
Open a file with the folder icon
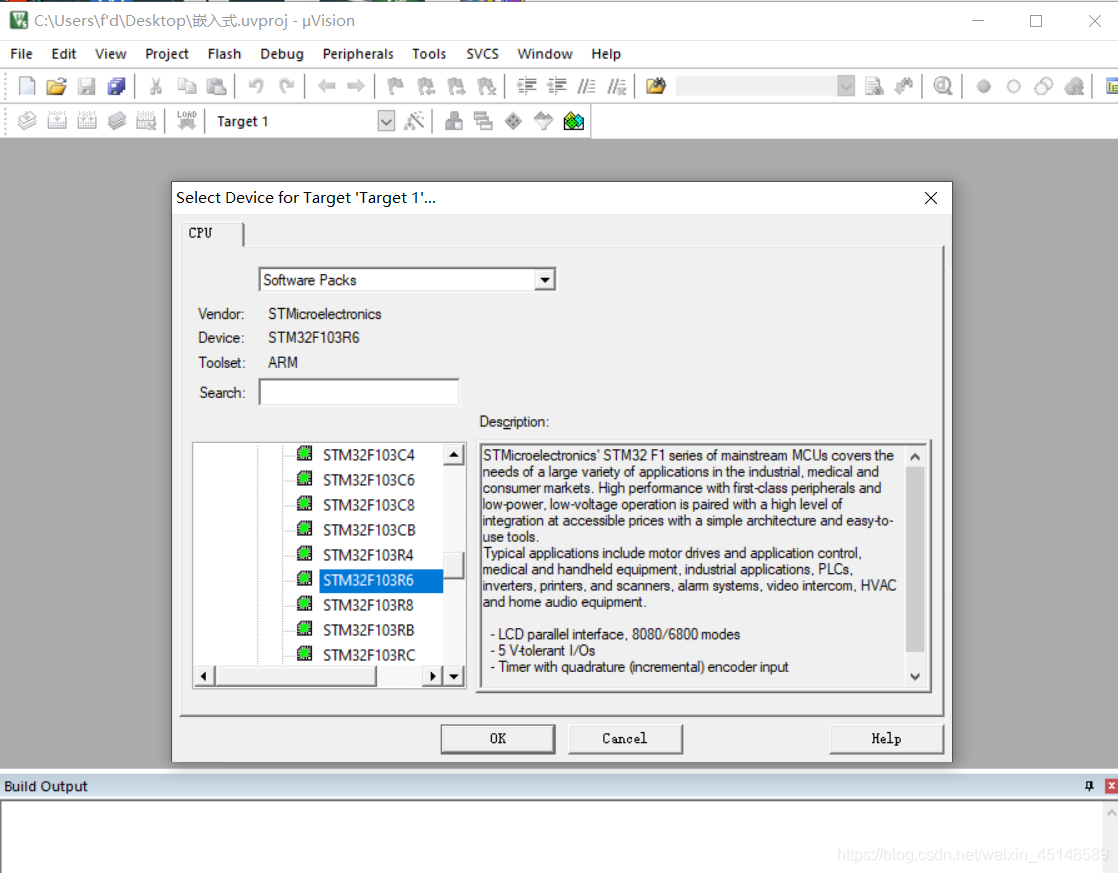click(56, 86)
